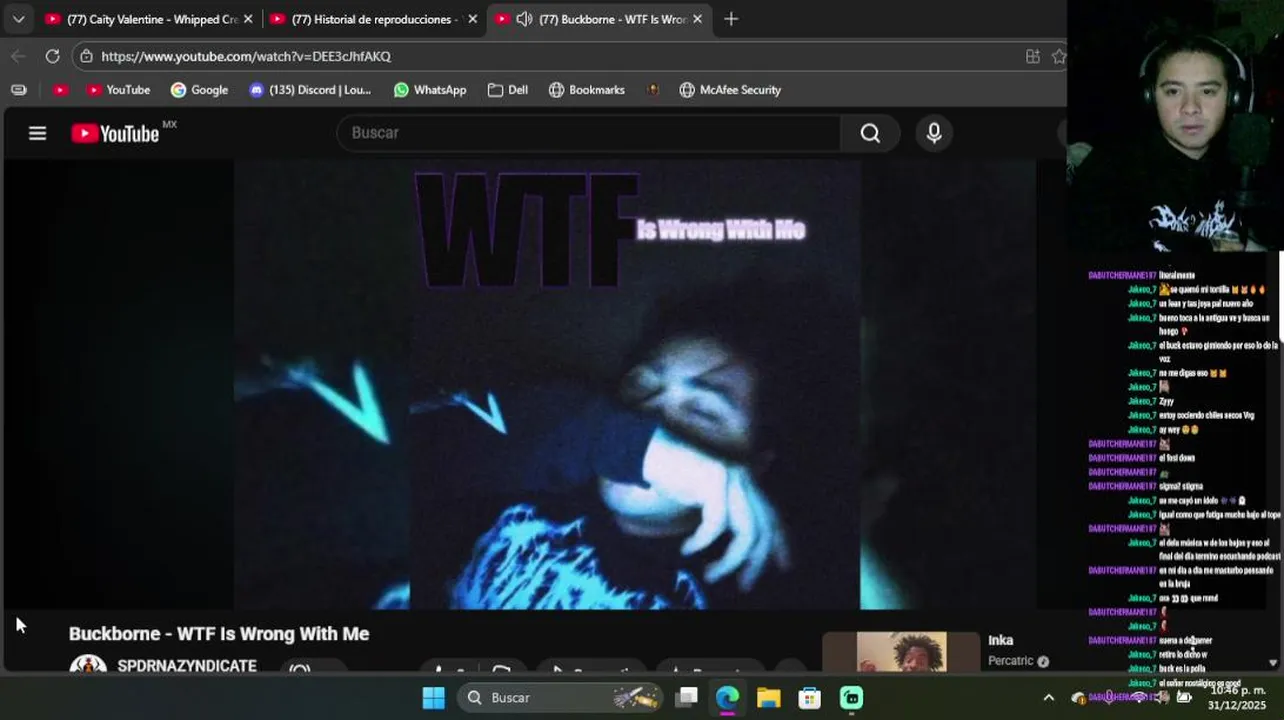Add this page to favorites star
Viewport: 1284px width, 720px height.
tap(1059, 56)
